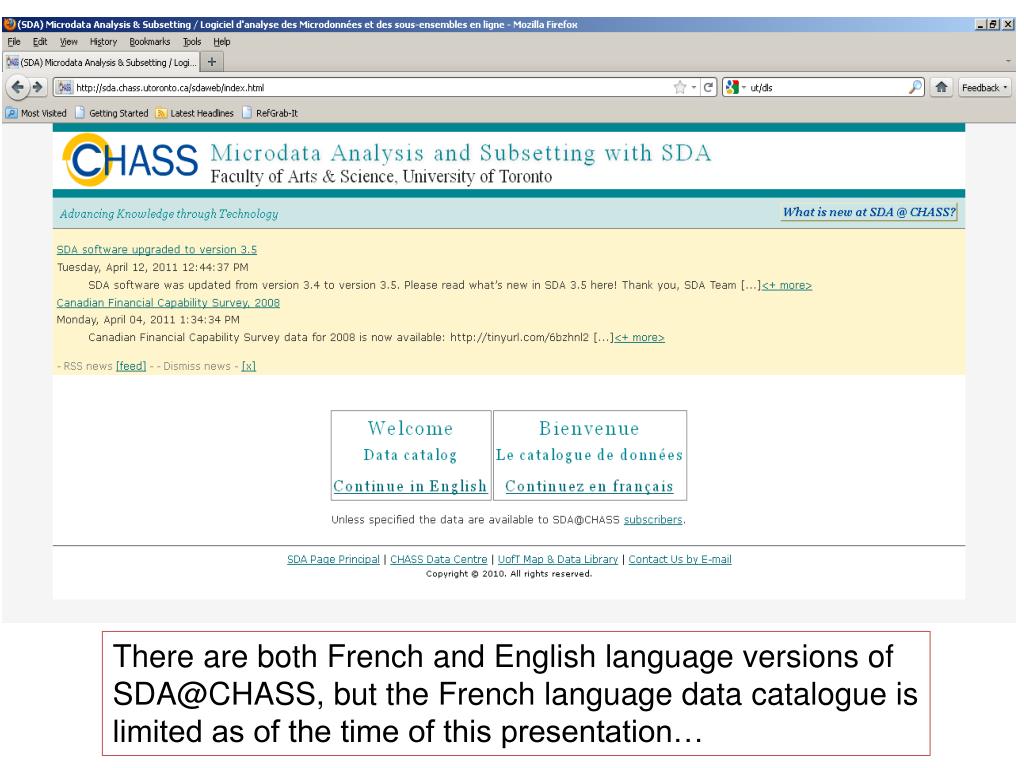Click '<+ more>' after the Financial Capability news
Image resolution: width=1024 pixels, height=768 pixels.
click(639, 338)
